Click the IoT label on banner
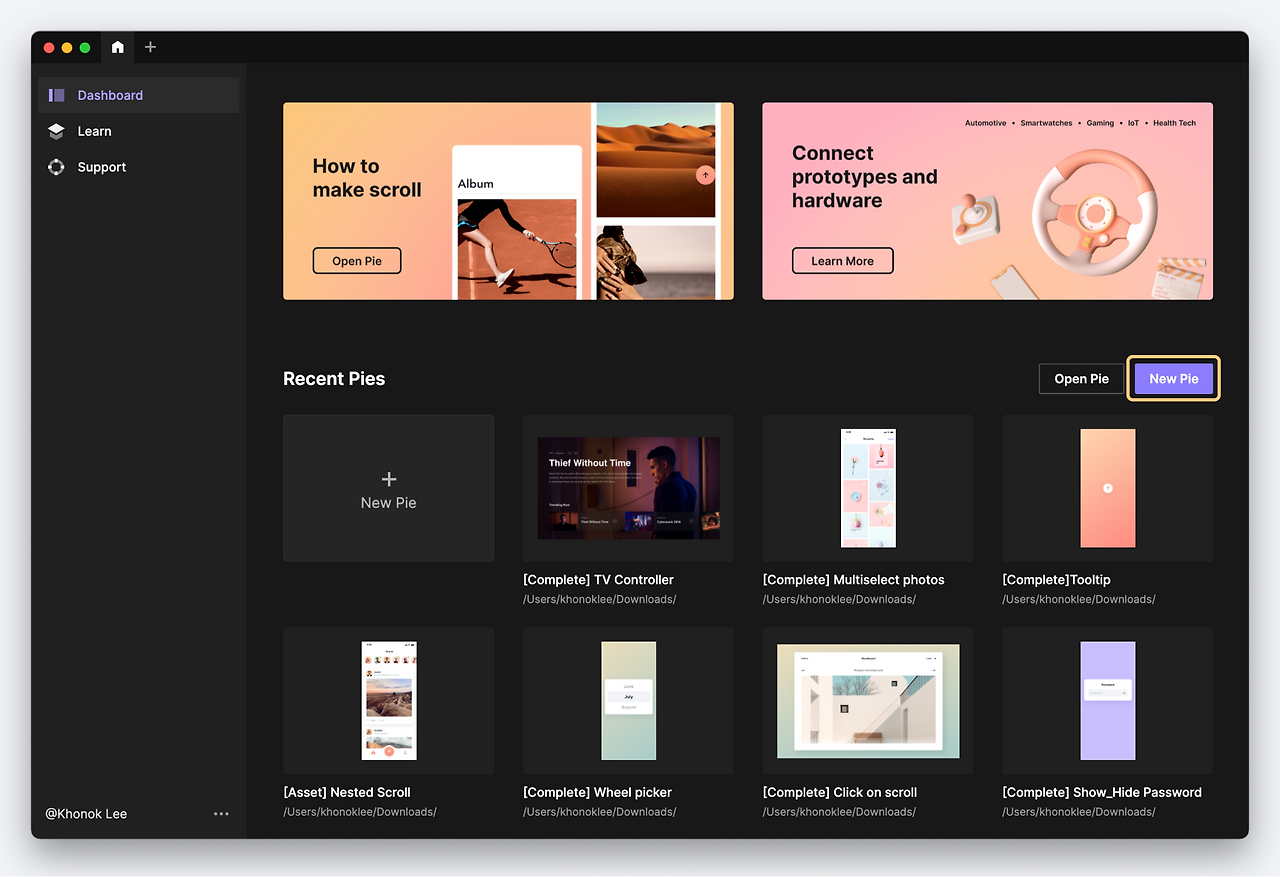The image size is (1280, 877). tap(1133, 123)
